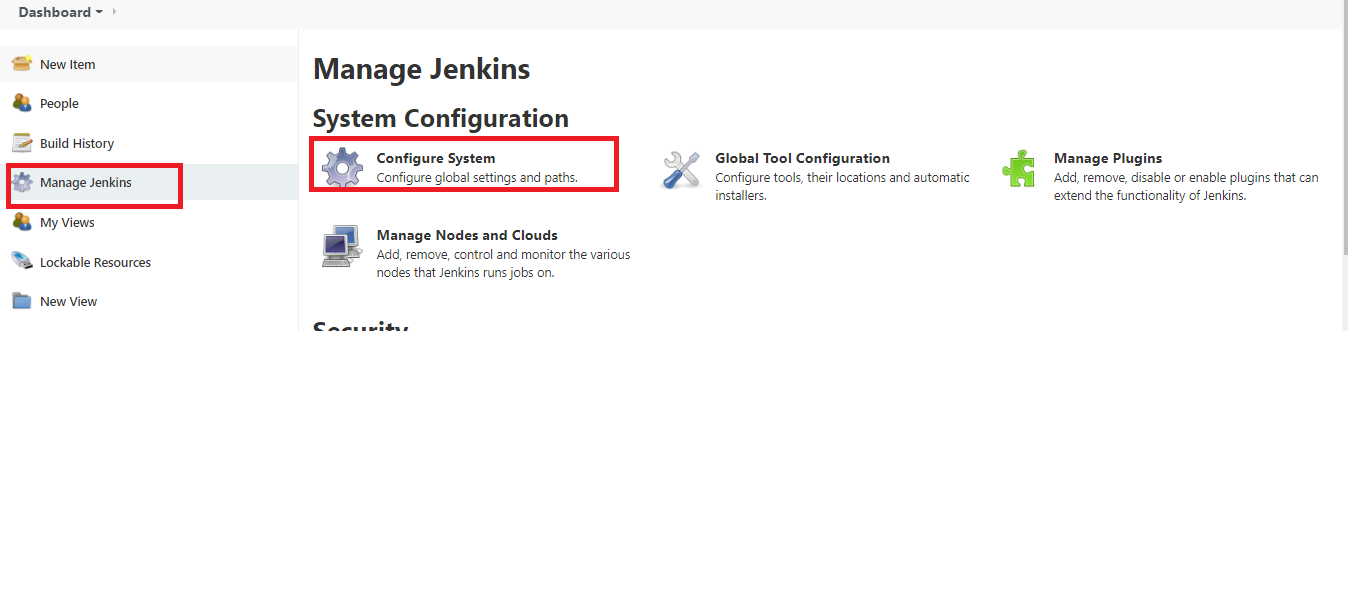Click the Lockable Resources key icon
Viewport: 1366px width, 614px height.
(21, 261)
